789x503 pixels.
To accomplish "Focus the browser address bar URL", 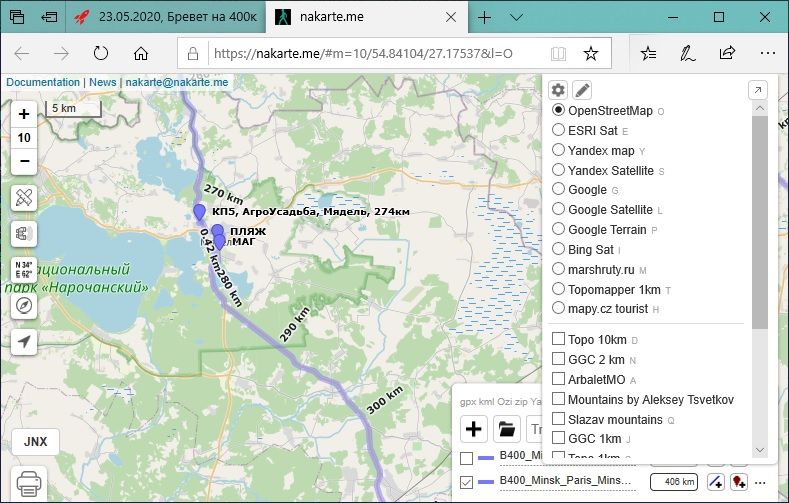I will 363,53.
